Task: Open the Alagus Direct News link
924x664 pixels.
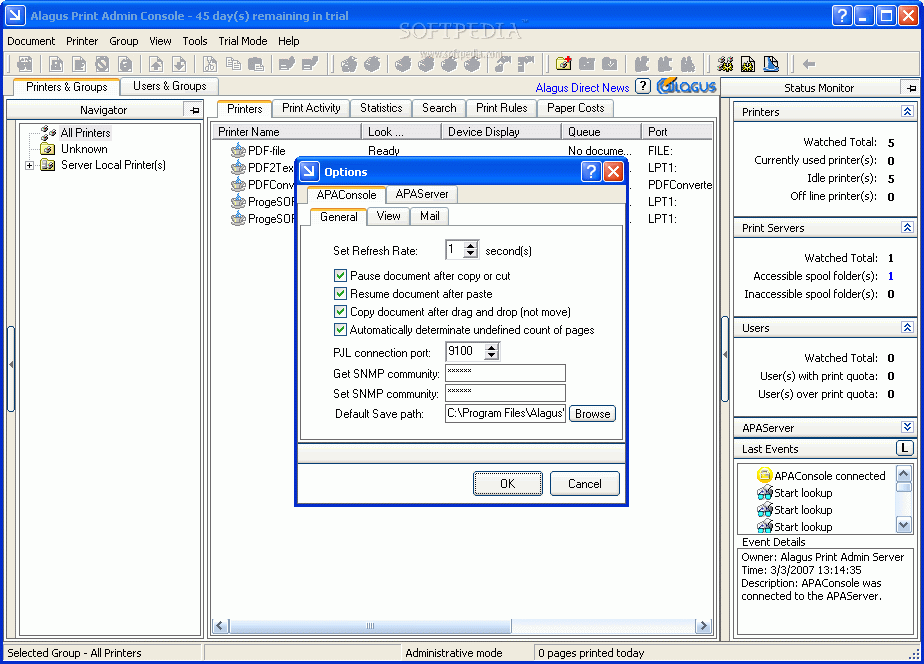Action: (582, 88)
